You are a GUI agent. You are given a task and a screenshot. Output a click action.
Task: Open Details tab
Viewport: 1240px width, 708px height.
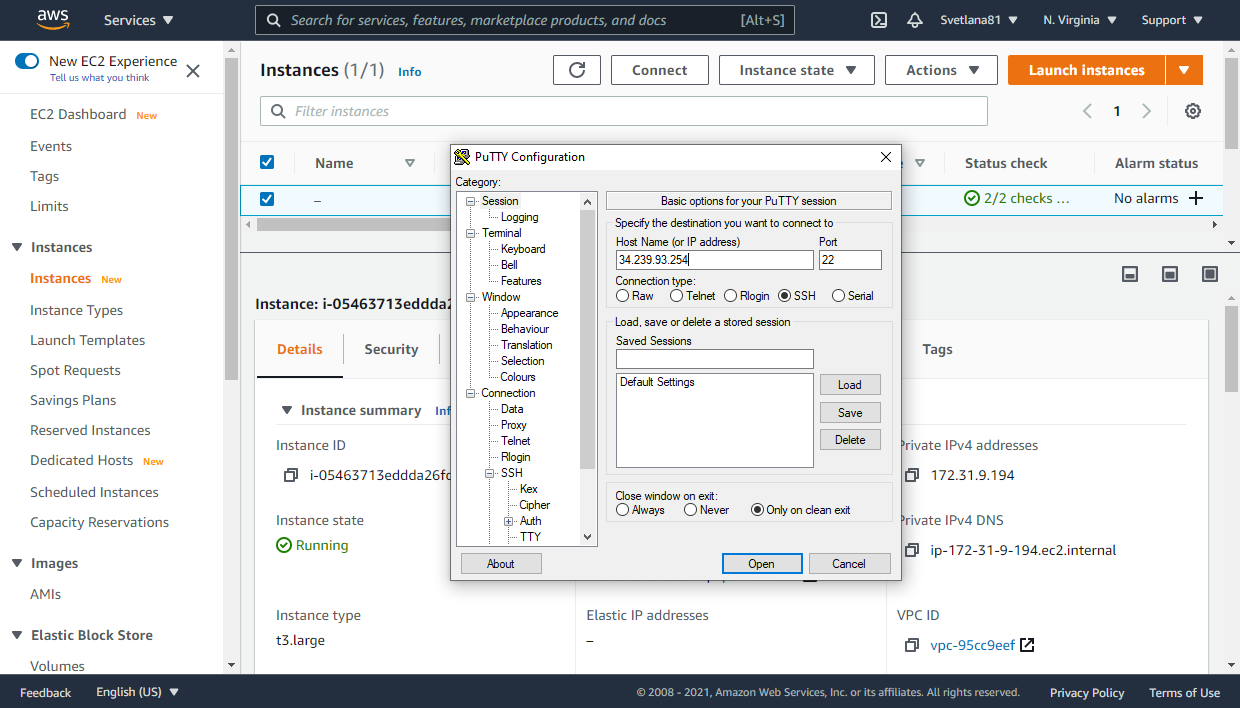(x=300, y=349)
